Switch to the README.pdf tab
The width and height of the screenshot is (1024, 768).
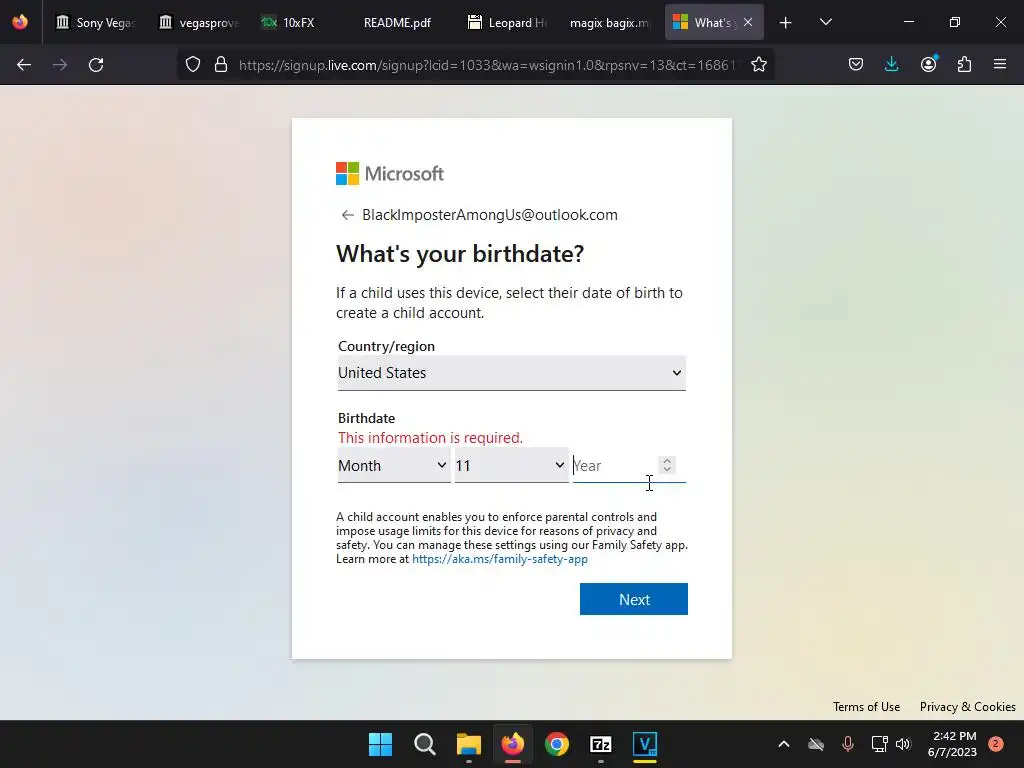[397, 23]
